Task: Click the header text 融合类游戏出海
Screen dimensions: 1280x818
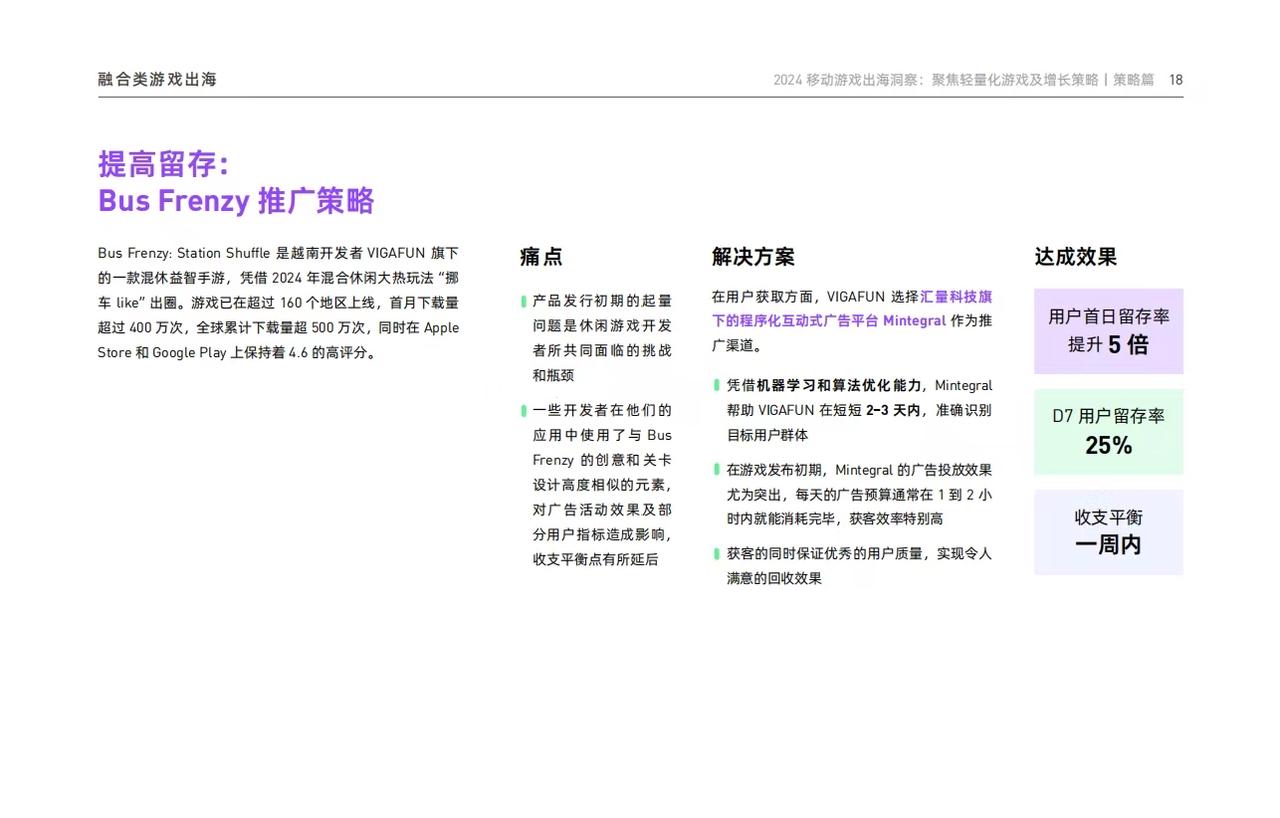Action: (157, 80)
